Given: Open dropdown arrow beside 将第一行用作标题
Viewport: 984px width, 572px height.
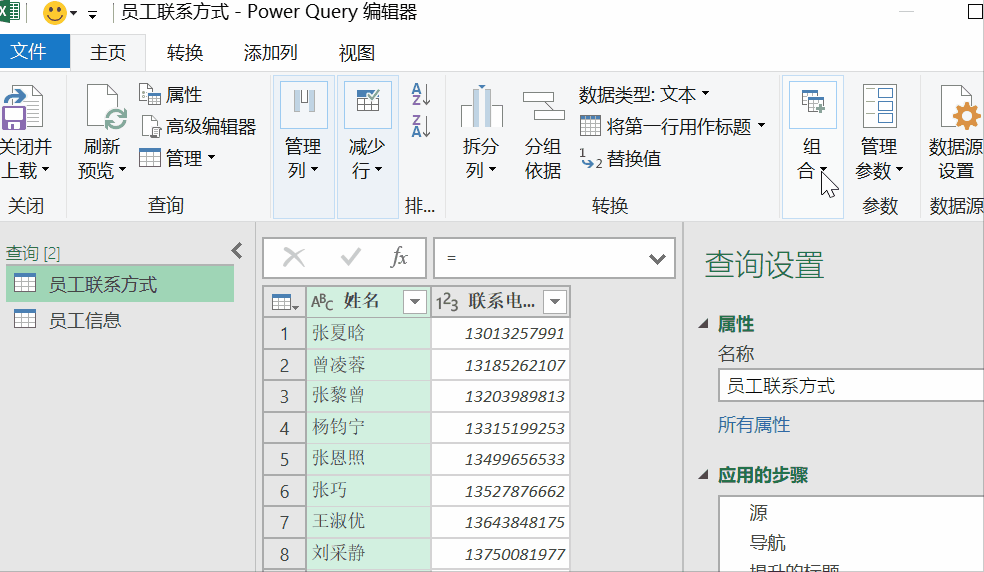Looking at the screenshot, I should coord(761,126).
